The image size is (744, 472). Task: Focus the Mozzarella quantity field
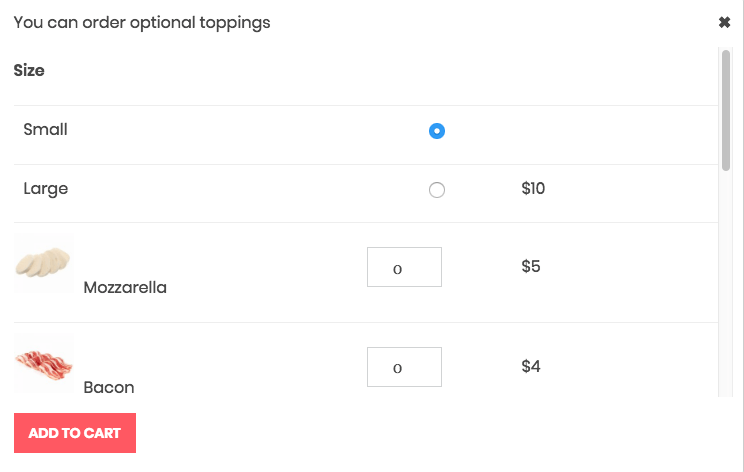pyautogui.click(x=404, y=267)
